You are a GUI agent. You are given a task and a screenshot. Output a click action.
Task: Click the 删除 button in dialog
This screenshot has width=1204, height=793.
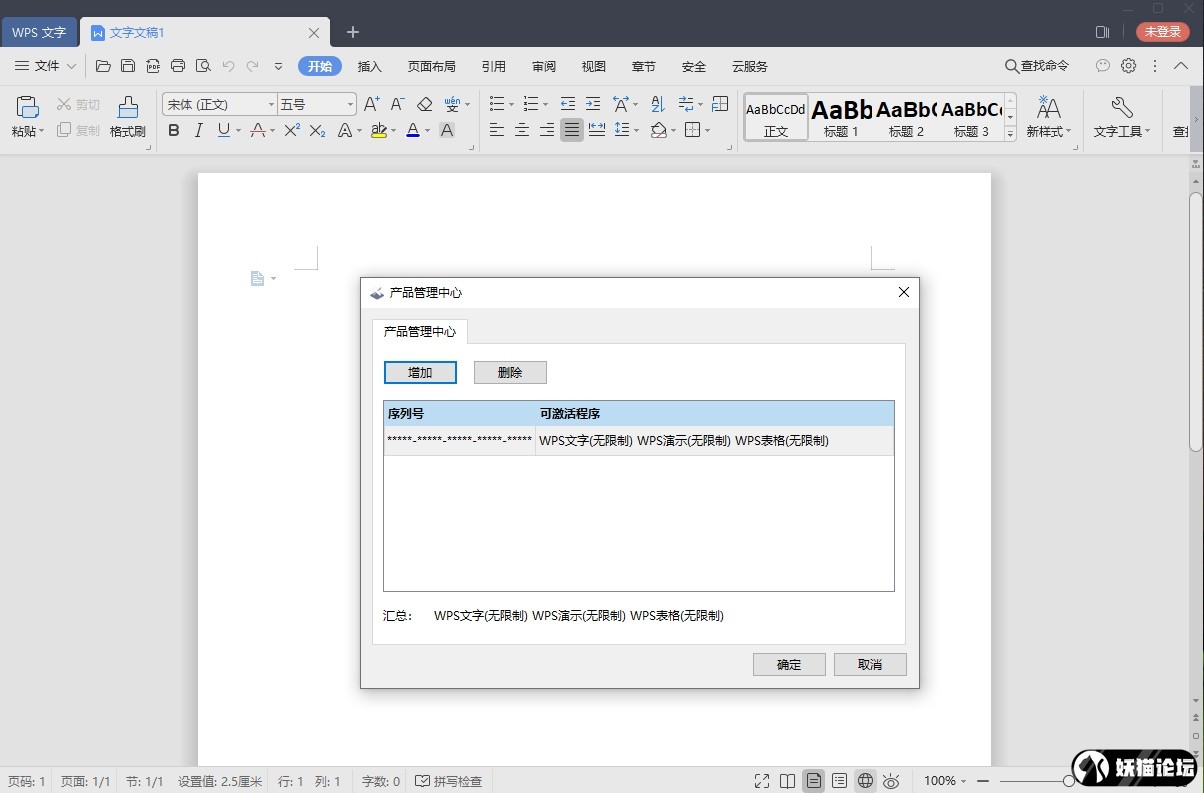(x=510, y=372)
